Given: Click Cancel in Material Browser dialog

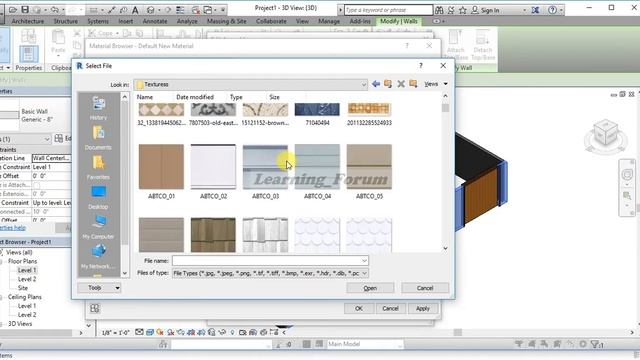Looking at the screenshot, I should [390, 309].
